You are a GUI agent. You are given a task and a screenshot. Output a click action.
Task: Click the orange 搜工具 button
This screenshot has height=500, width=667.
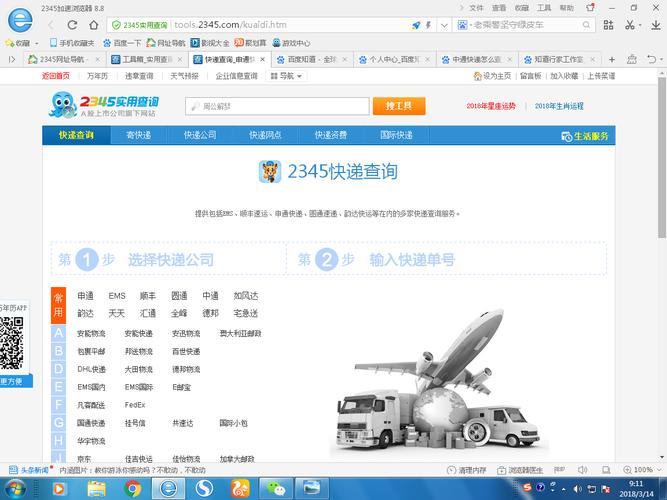point(397,105)
